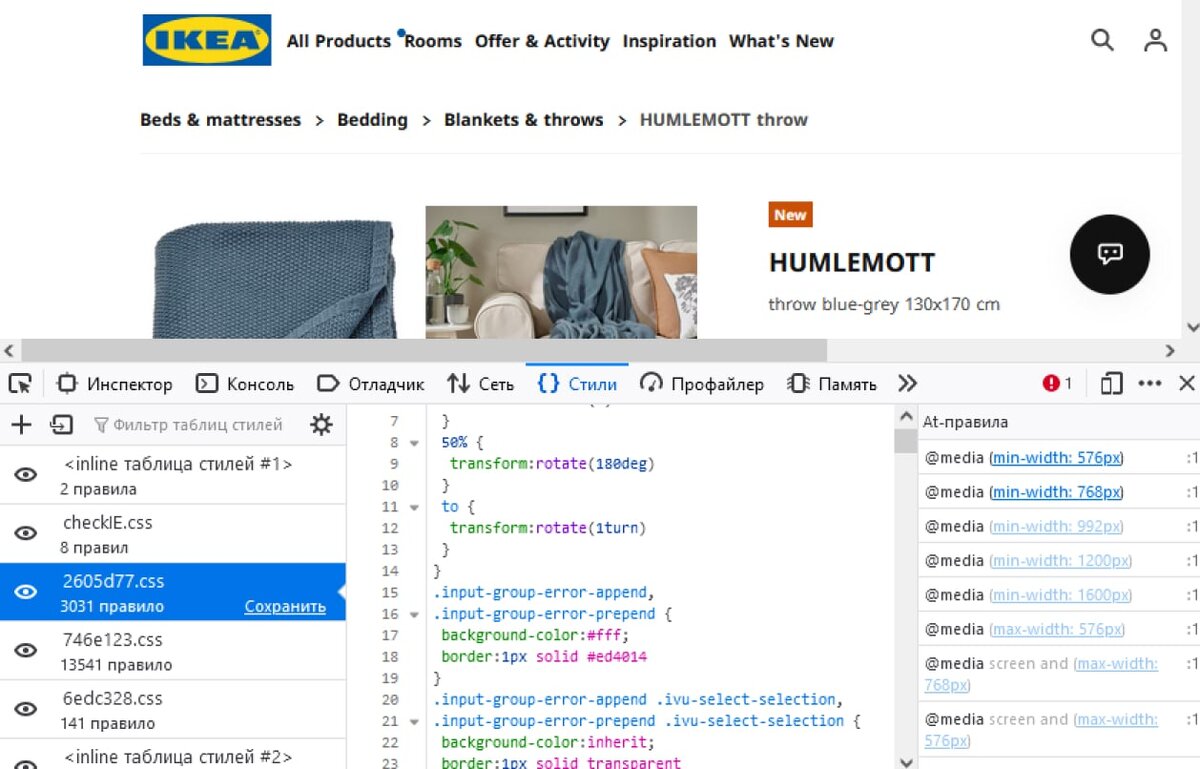Viewport: 1200px width, 769px height.
Task: Open the user account profile icon
Action: [1155, 40]
